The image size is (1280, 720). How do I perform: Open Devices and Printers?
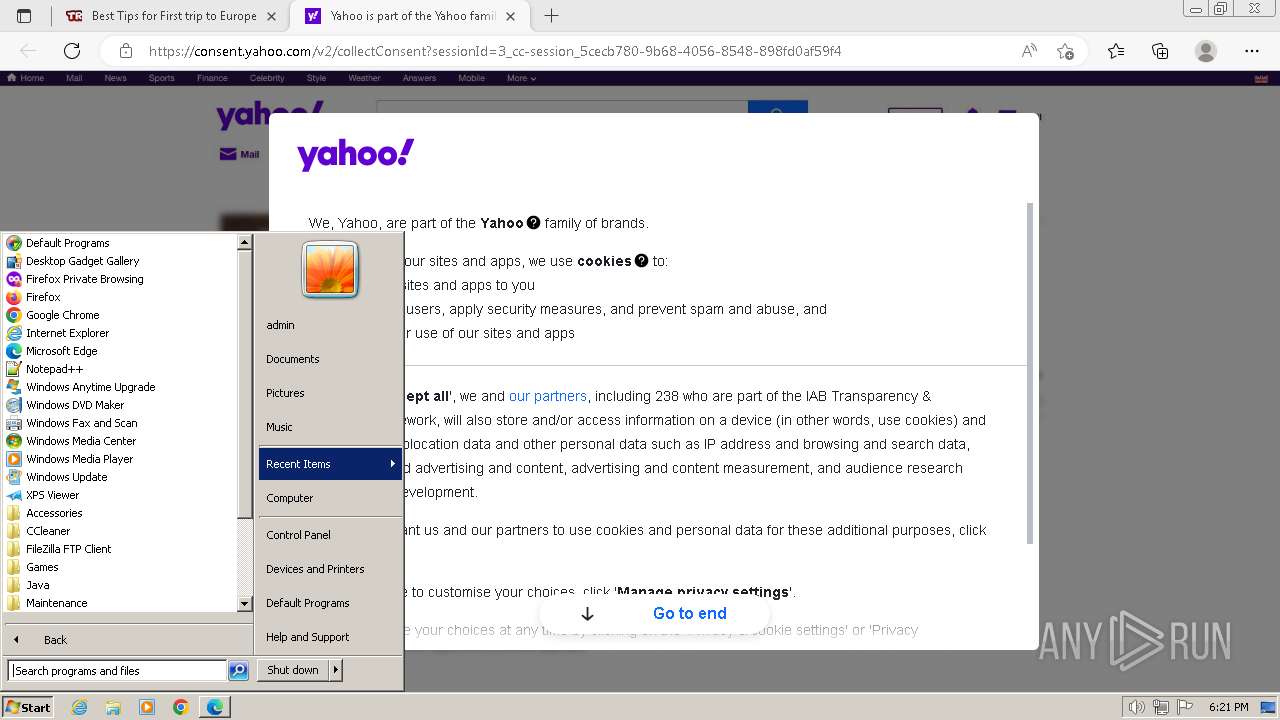330,569
